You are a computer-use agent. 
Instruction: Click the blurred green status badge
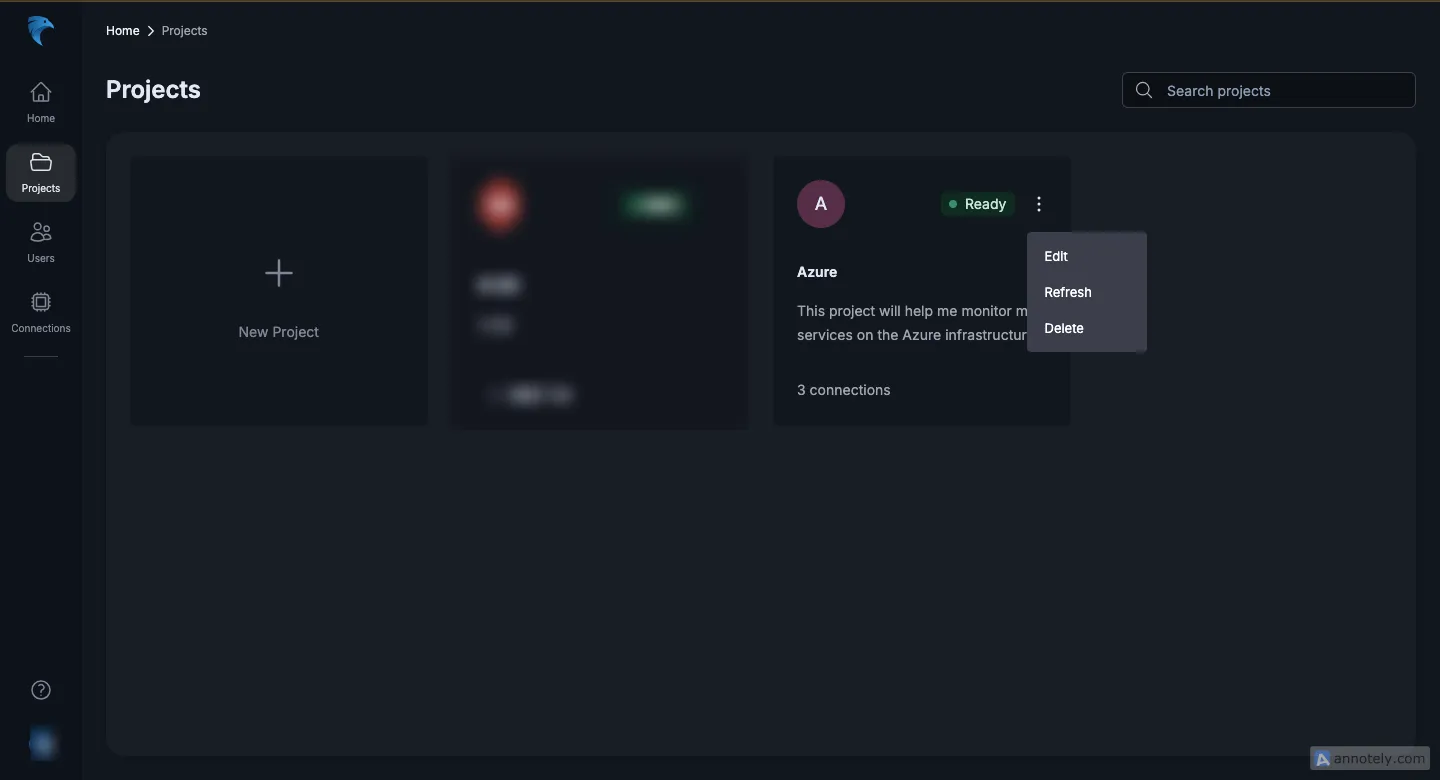pos(655,204)
